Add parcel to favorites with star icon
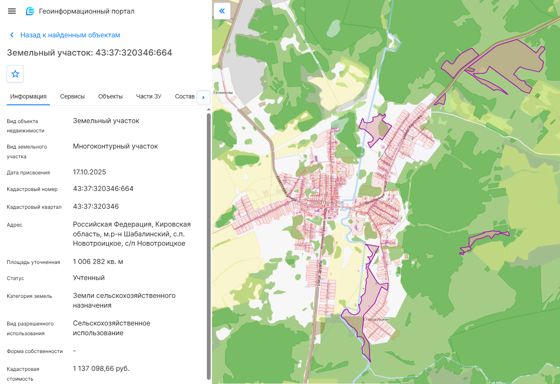The height and width of the screenshot is (384, 560). [15, 74]
